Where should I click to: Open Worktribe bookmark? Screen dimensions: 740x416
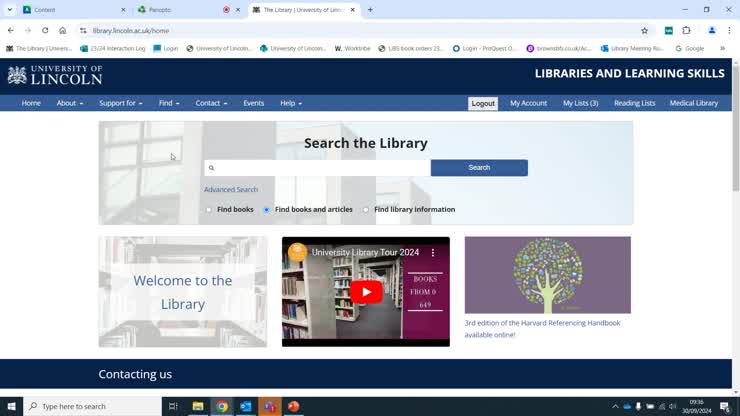click(x=353, y=48)
